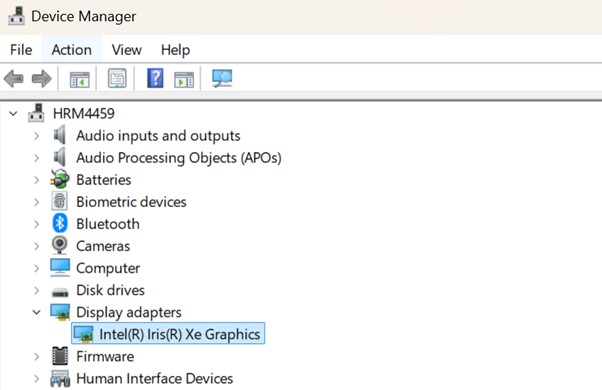The width and height of the screenshot is (602, 390).
Task: Open the Properties toolbar icon
Action: click(117, 78)
